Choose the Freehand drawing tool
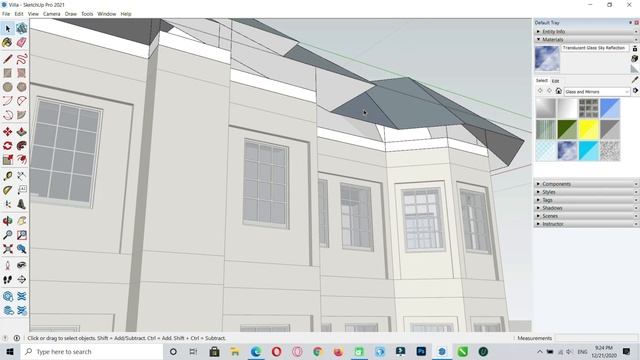Viewport: 640px width, 360px height. coord(22,59)
